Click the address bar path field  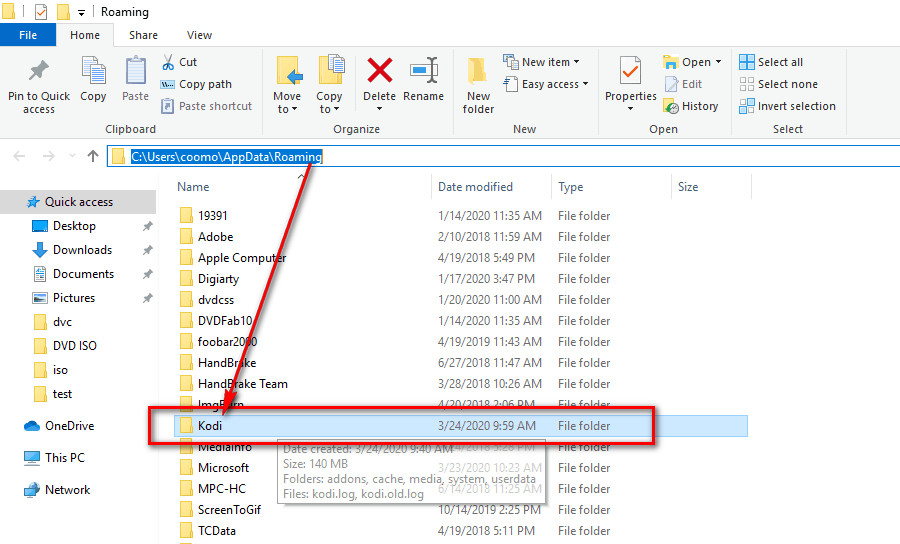point(500,156)
